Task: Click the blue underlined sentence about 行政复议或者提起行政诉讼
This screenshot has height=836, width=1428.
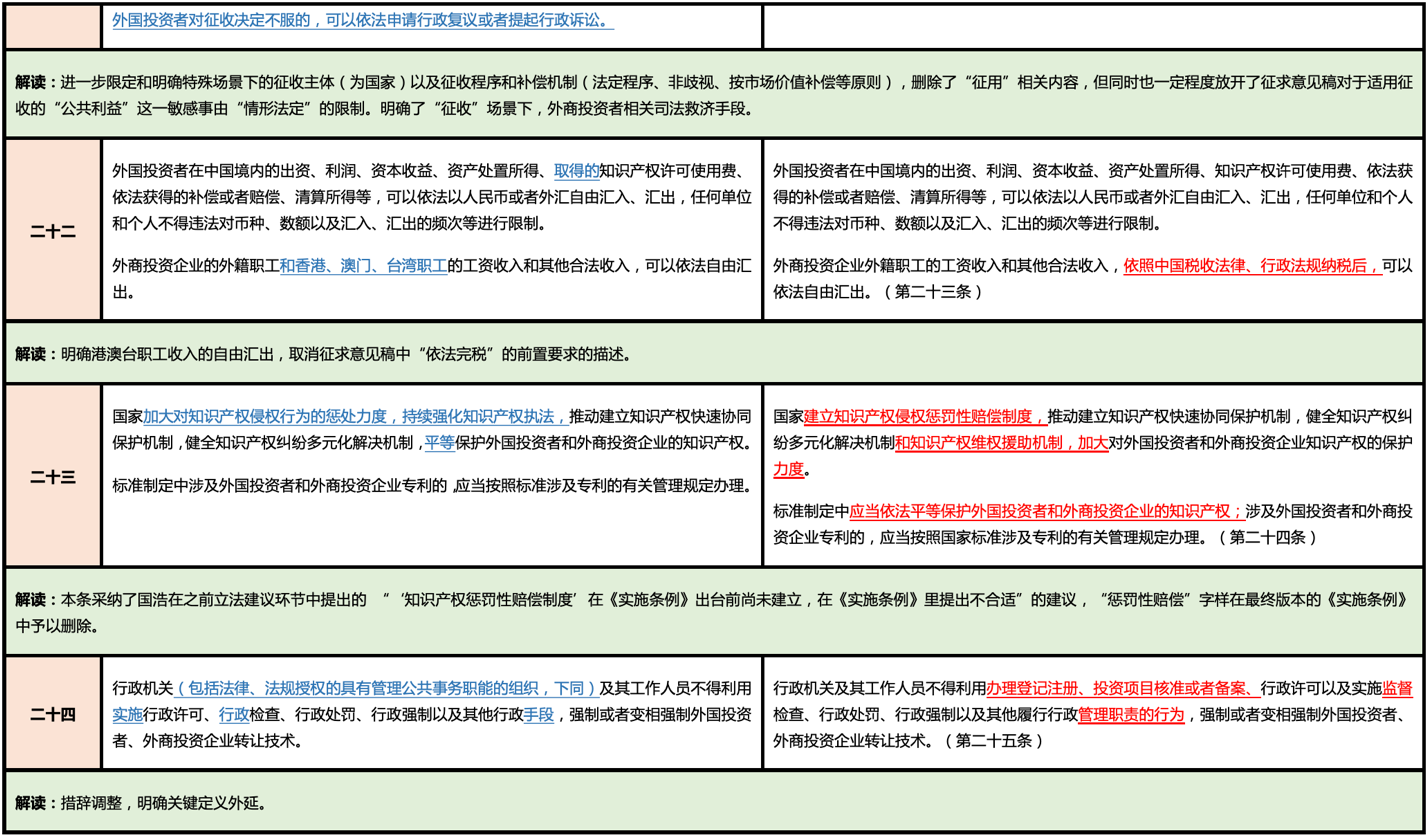Action: click(363, 21)
